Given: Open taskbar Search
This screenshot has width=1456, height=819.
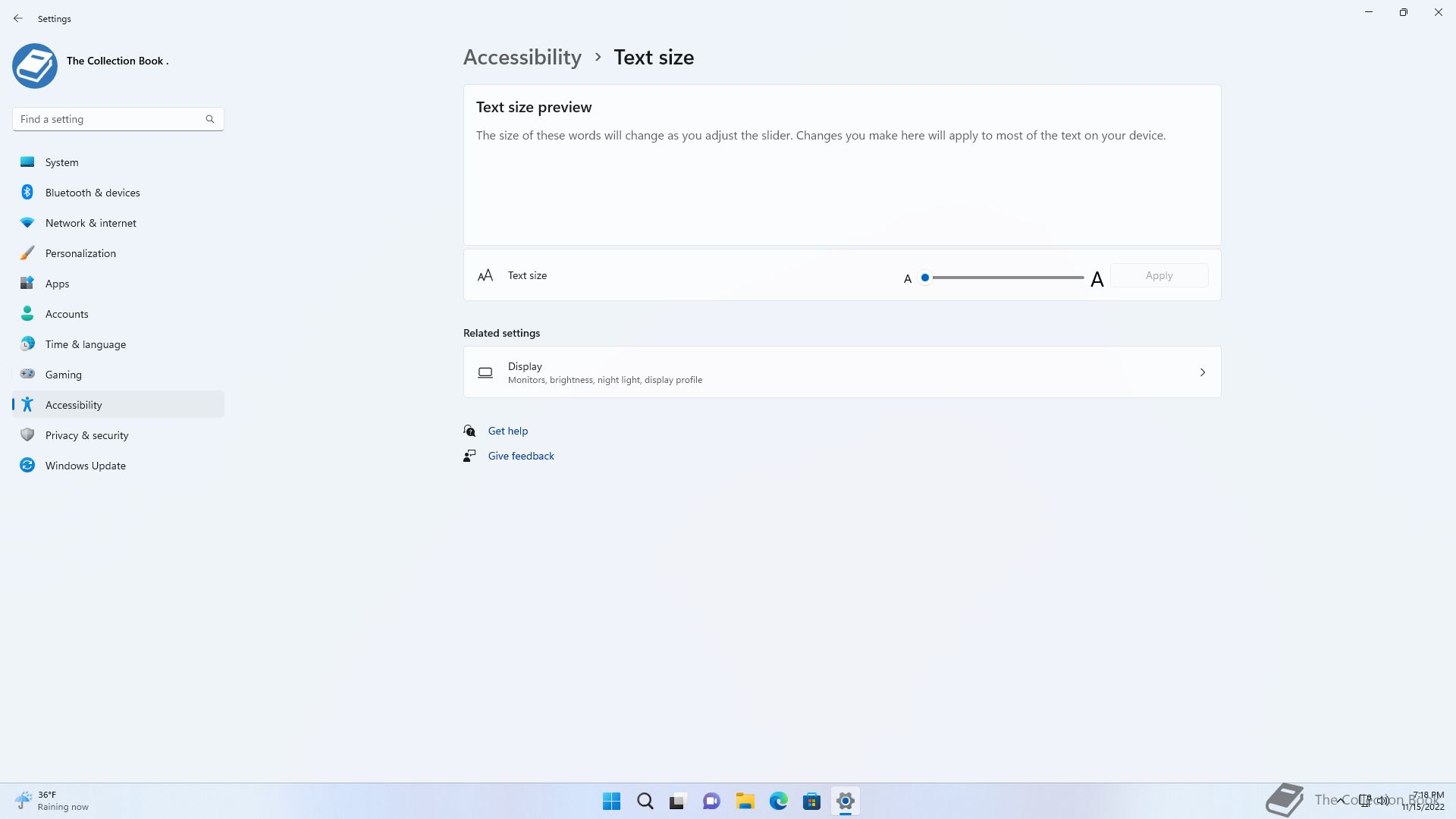Looking at the screenshot, I should [x=645, y=801].
